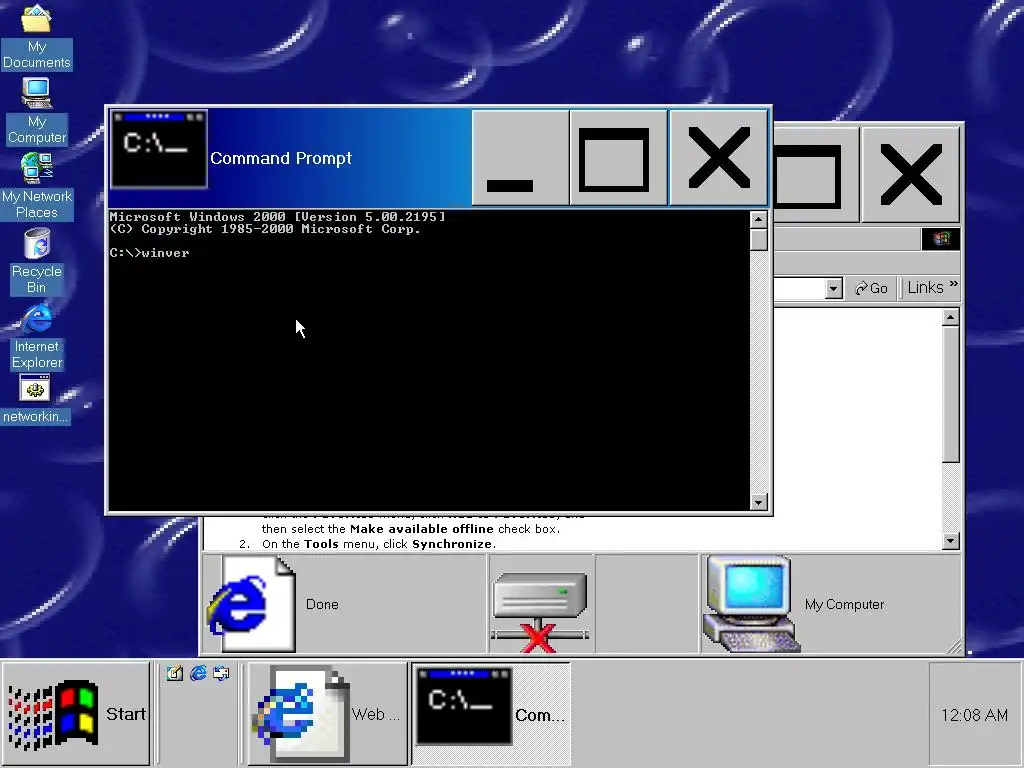The width and height of the screenshot is (1024, 768).
Task: Launch Internet Explorer from Quick Launch
Action: [198, 673]
